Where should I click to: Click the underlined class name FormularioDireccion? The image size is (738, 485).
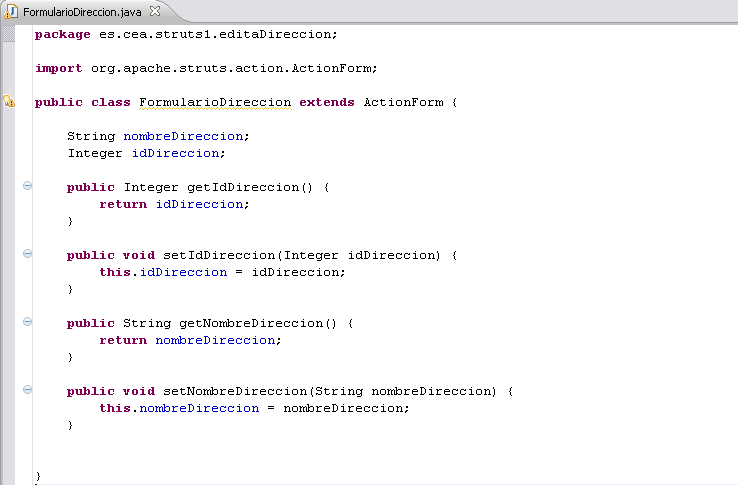[x=215, y=102]
